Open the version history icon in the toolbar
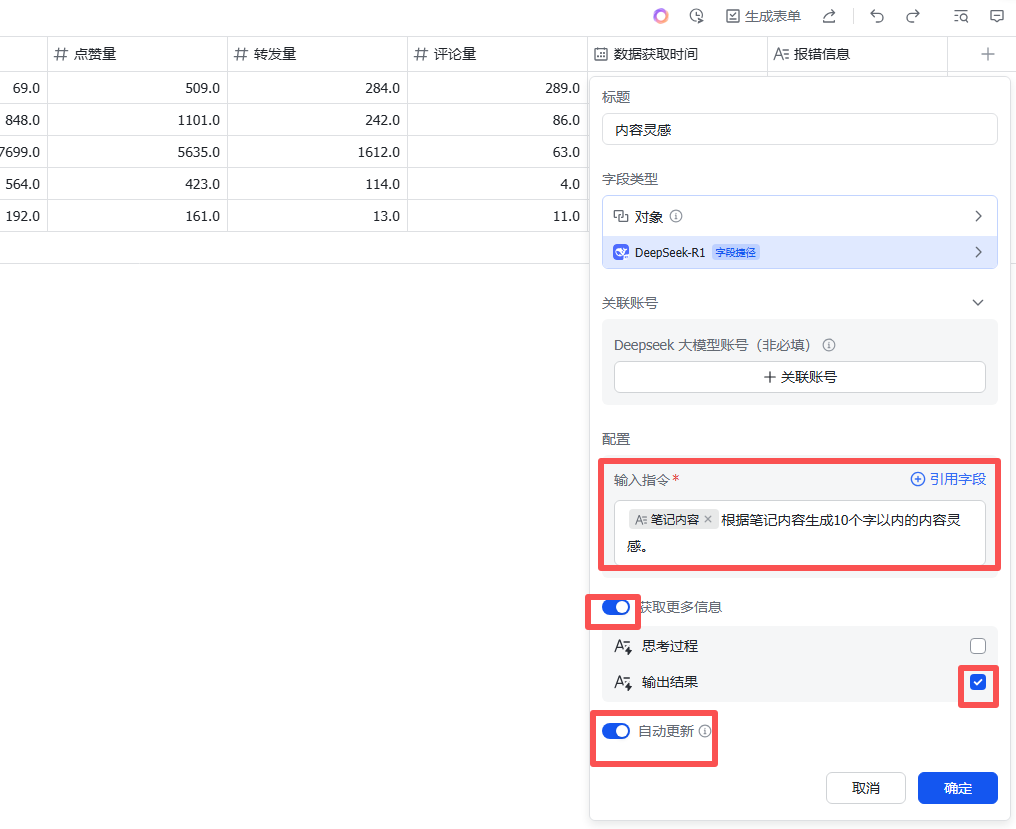 point(696,16)
